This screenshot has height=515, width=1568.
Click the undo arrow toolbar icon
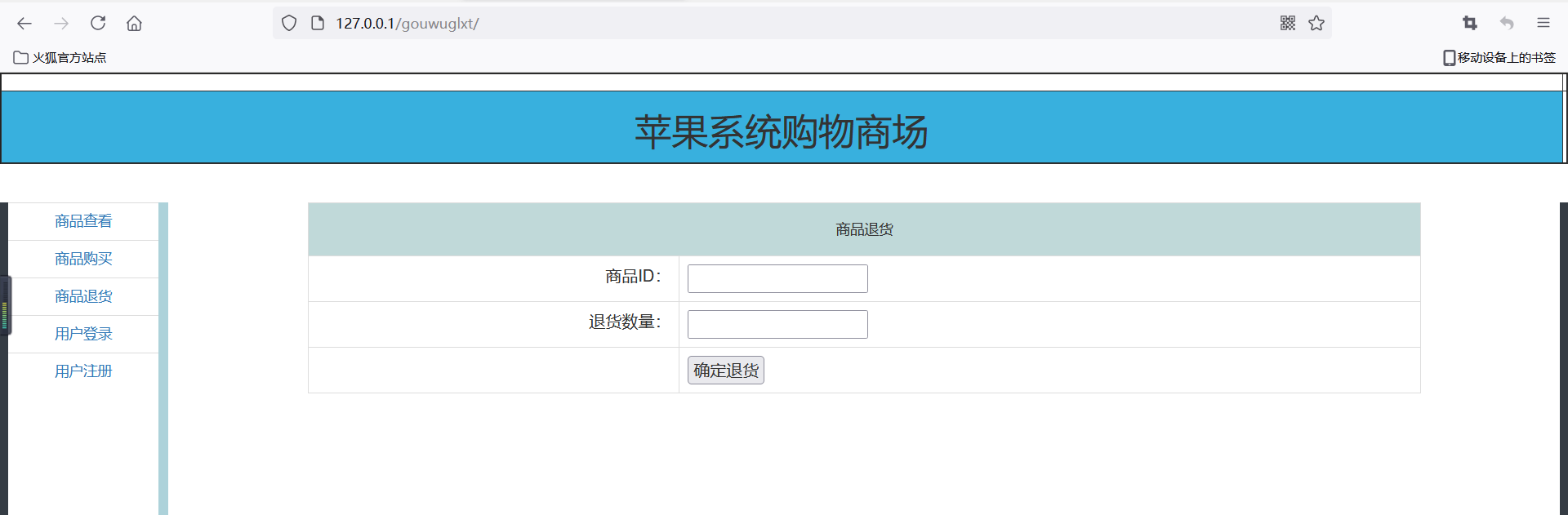[1507, 24]
